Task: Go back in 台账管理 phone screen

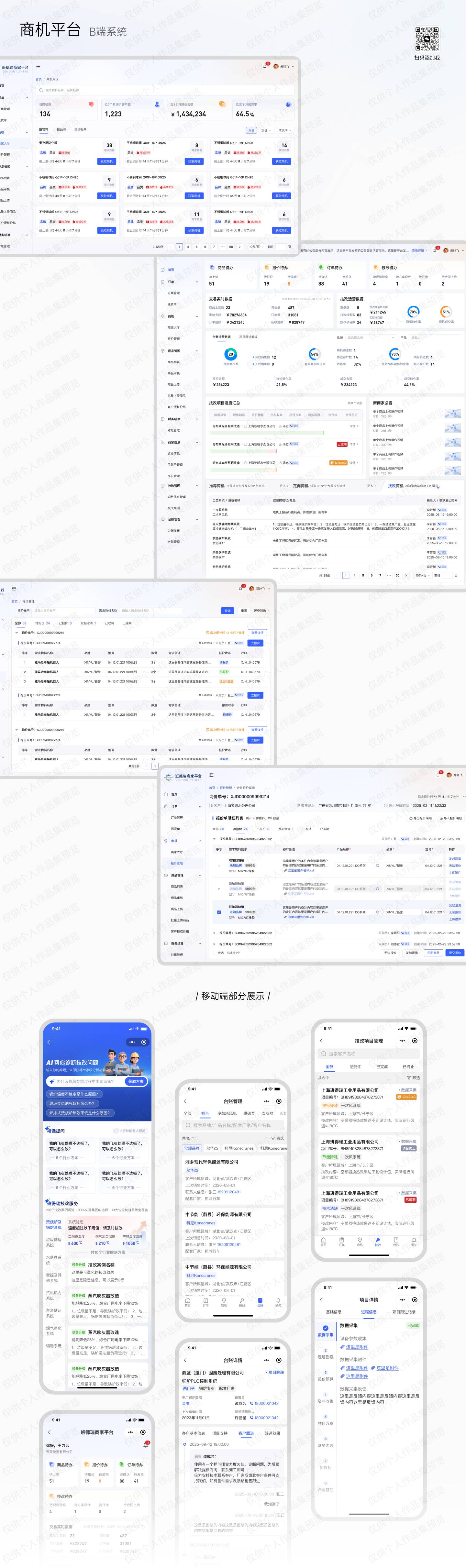Action: pyautogui.click(x=185, y=1102)
